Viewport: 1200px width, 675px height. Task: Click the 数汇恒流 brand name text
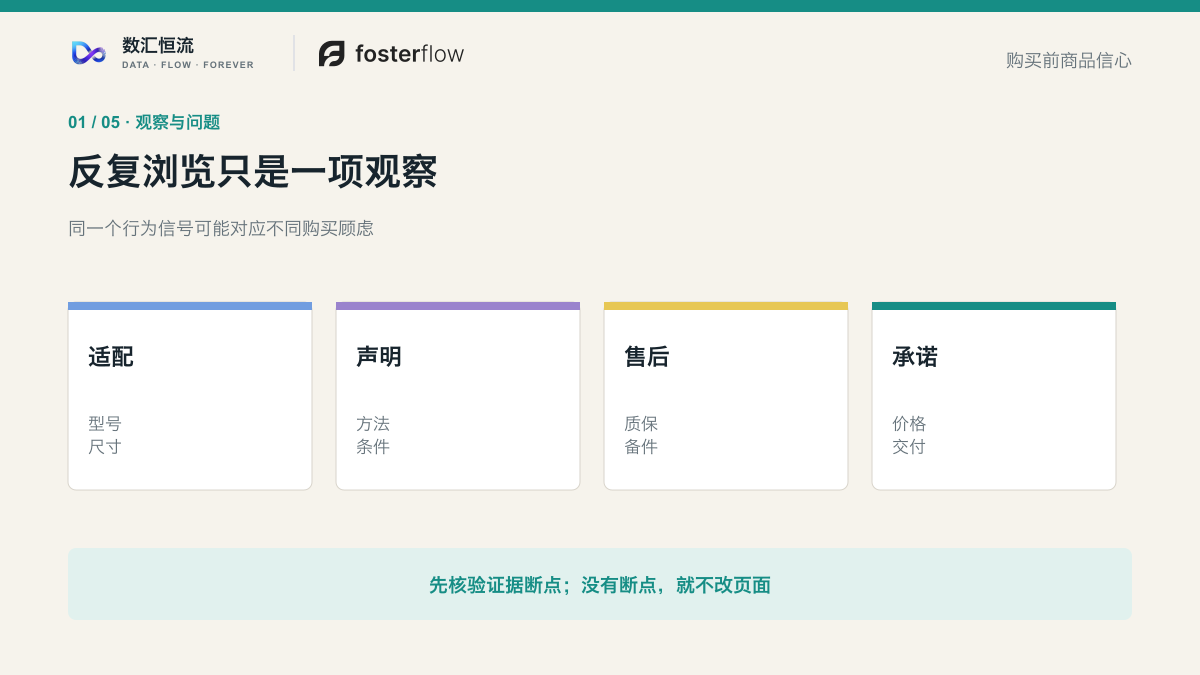pos(158,45)
